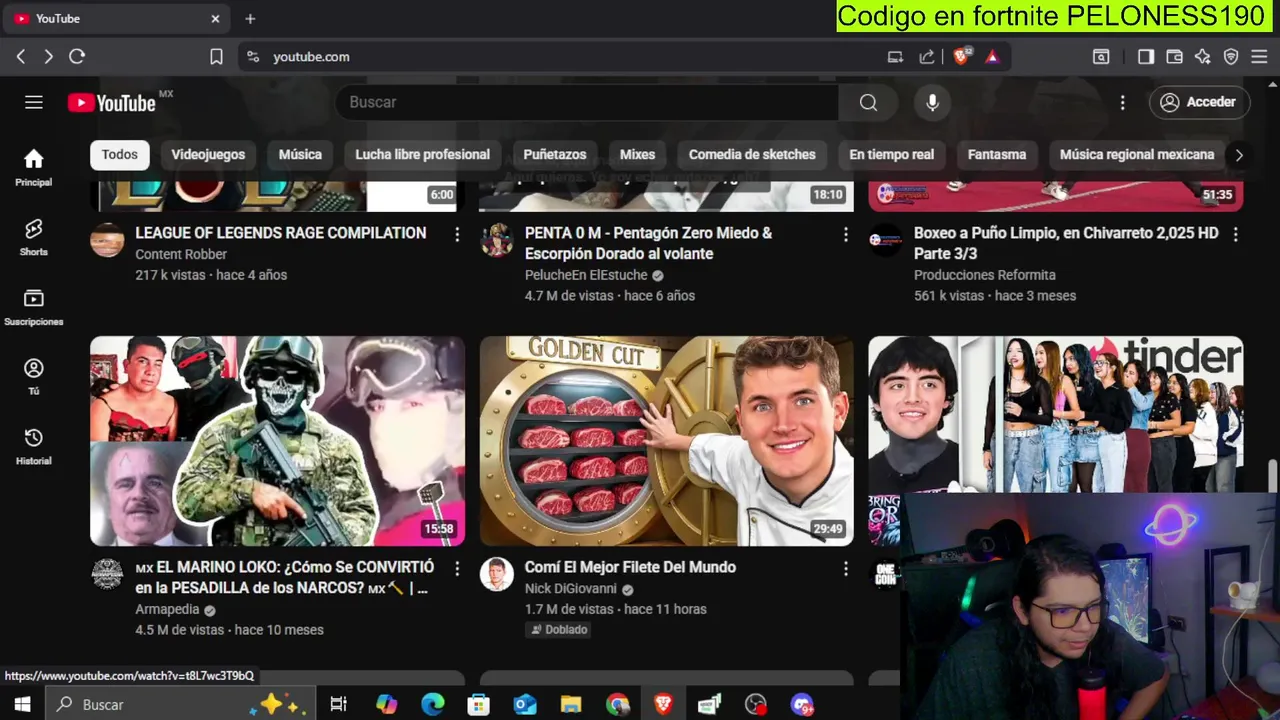The image size is (1280, 720).
Task: Open options for Boxeo a Puño Limpio video
Action: click(1235, 234)
